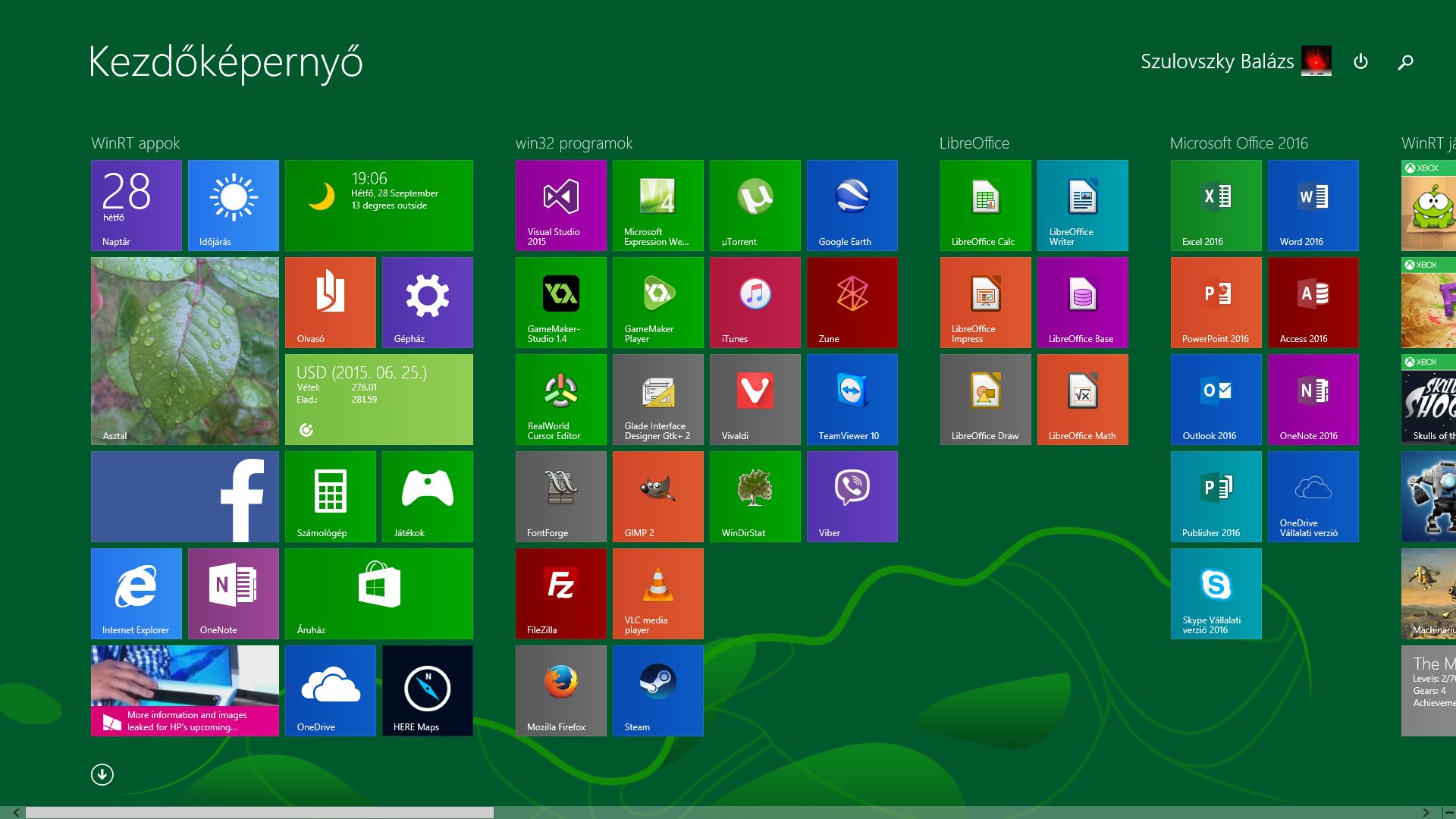This screenshot has height=819, width=1456.
Task: Click the scrollbar left arrow
Action: pyautogui.click(x=17, y=812)
